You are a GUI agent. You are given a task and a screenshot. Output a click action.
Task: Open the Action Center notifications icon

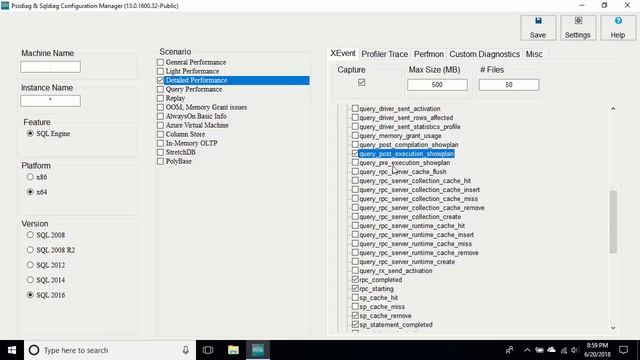pos(623,350)
